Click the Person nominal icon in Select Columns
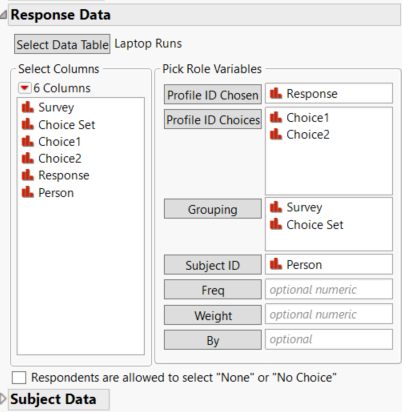The height and width of the screenshot is (412, 402). point(28,192)
